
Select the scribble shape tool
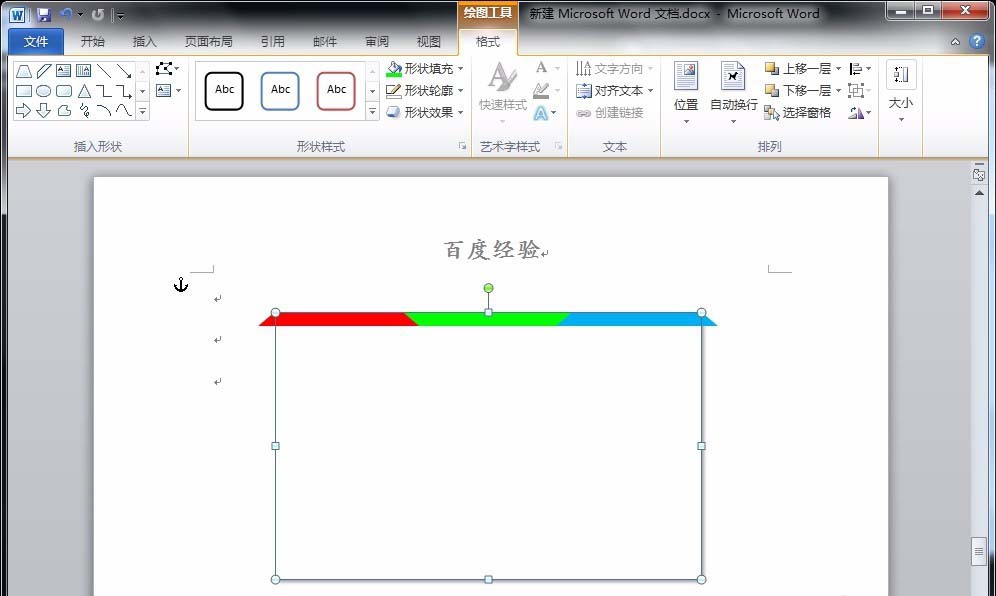click(x=83, y=111)
